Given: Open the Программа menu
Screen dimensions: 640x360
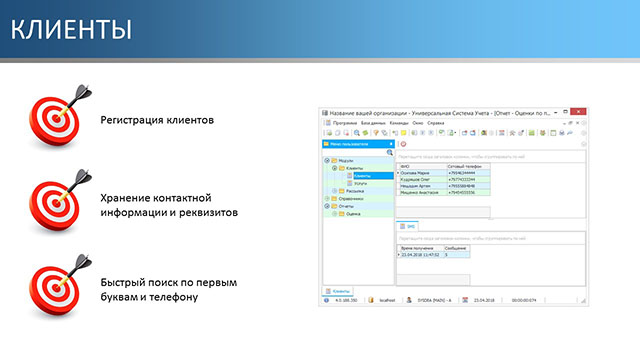Looking at the screenshot, I should tap(344, 123).
